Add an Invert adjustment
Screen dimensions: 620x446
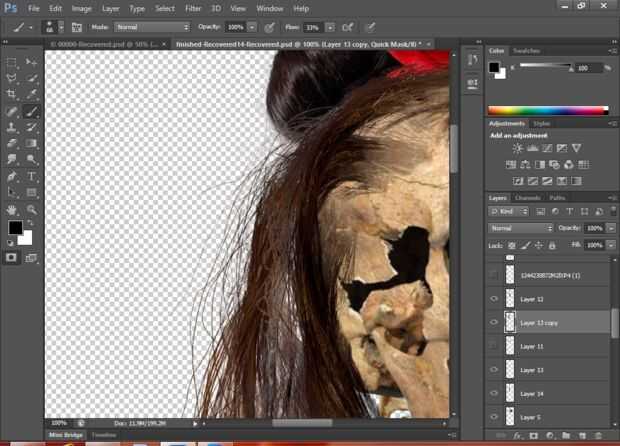518,181
